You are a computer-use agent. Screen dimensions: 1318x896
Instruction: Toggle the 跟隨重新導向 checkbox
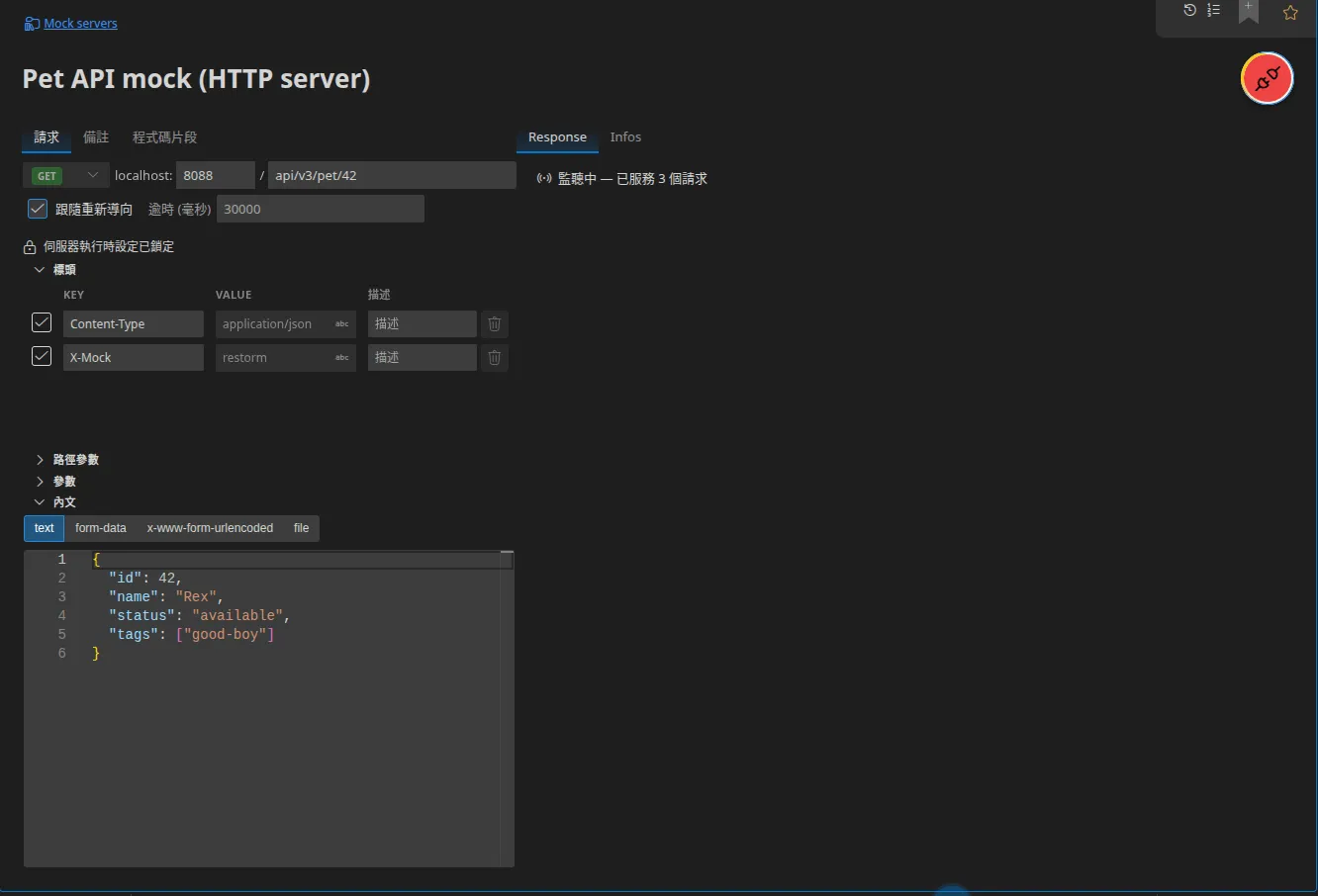pos(38,209)
